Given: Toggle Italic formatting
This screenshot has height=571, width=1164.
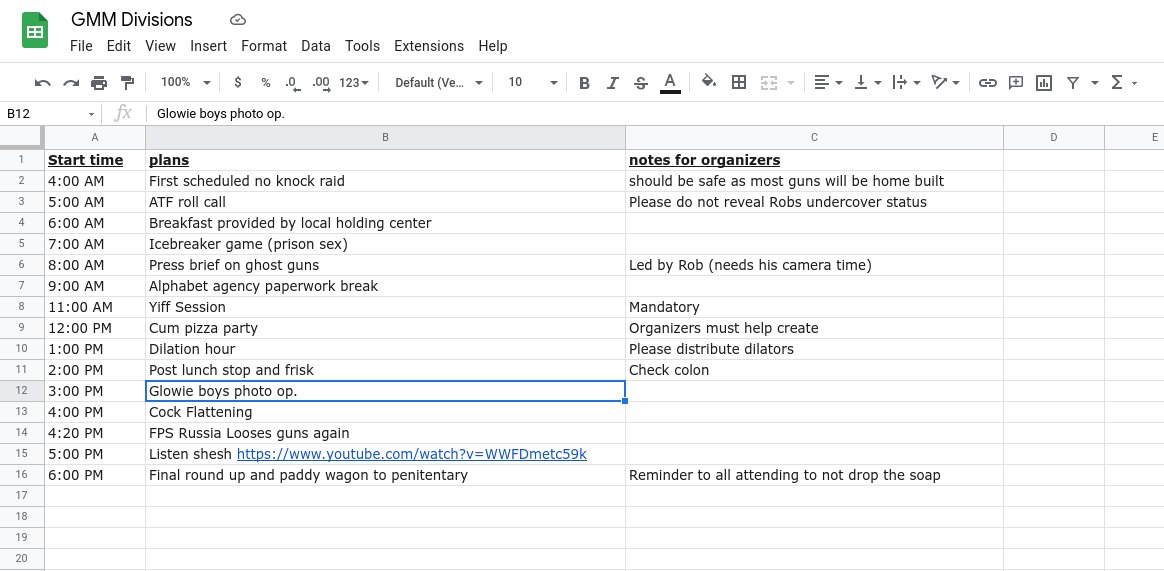Looking at the screenshot, I should click(x=612, y=82).
